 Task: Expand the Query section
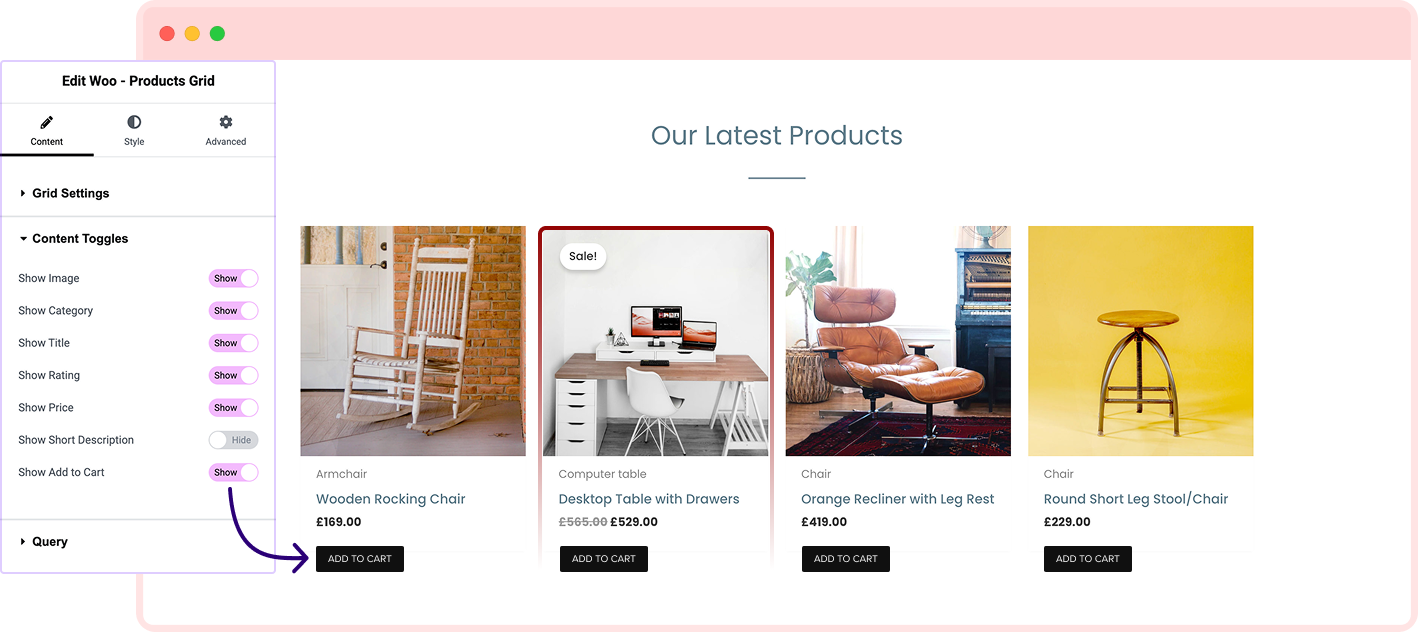pos(138,542)
